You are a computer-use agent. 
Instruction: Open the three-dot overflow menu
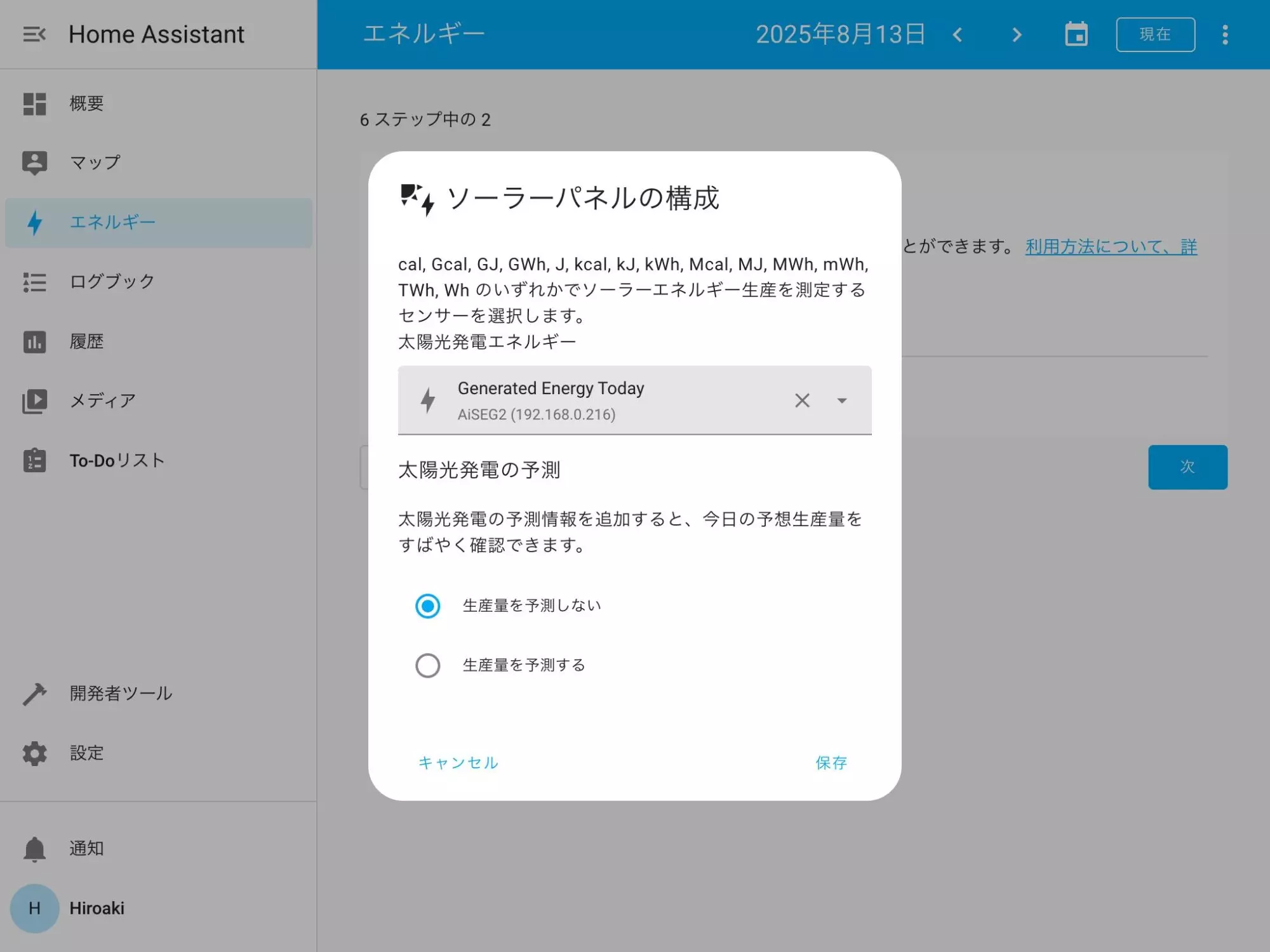(1225, 34)
